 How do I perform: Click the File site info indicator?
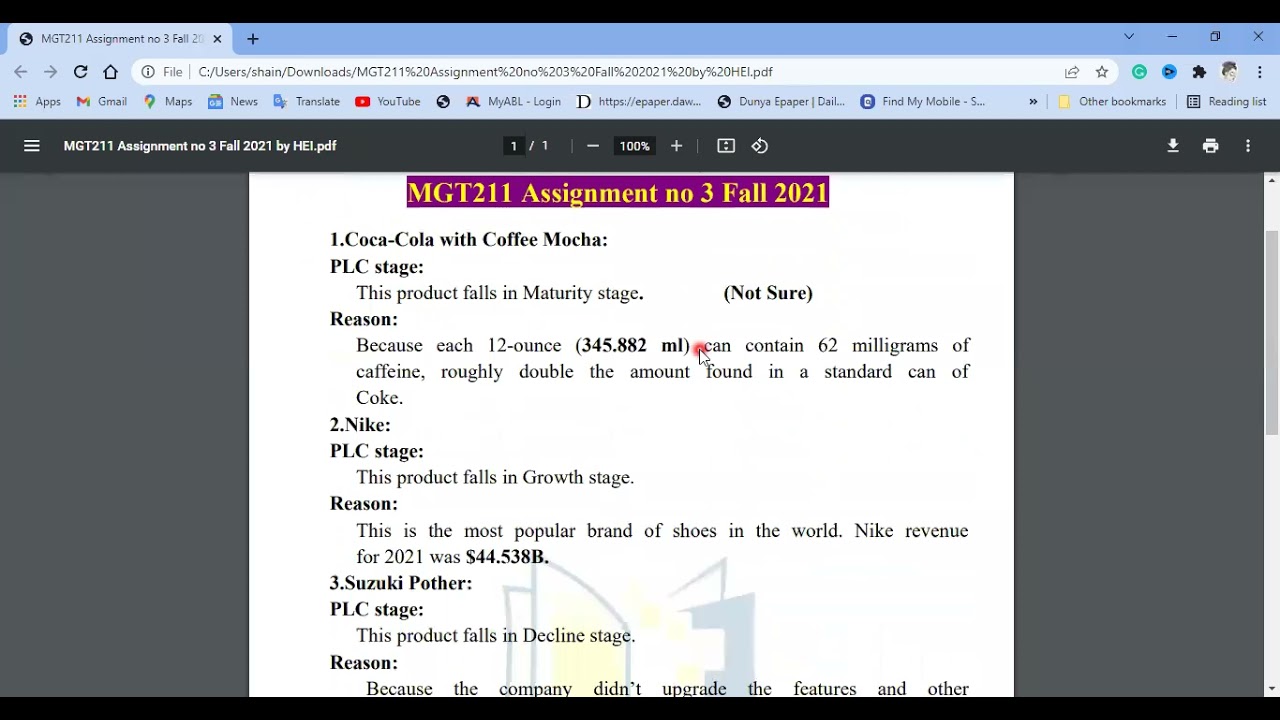pos(162,72)
